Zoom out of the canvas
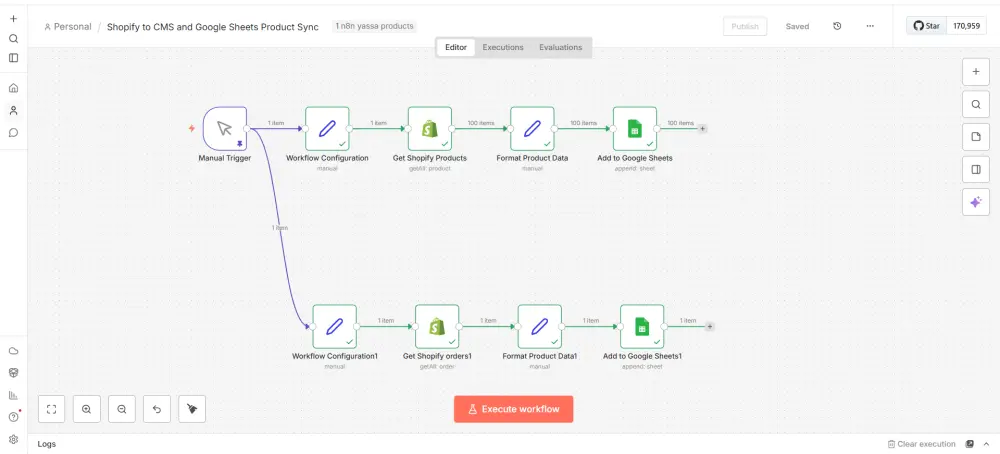 tap(122, 409)
